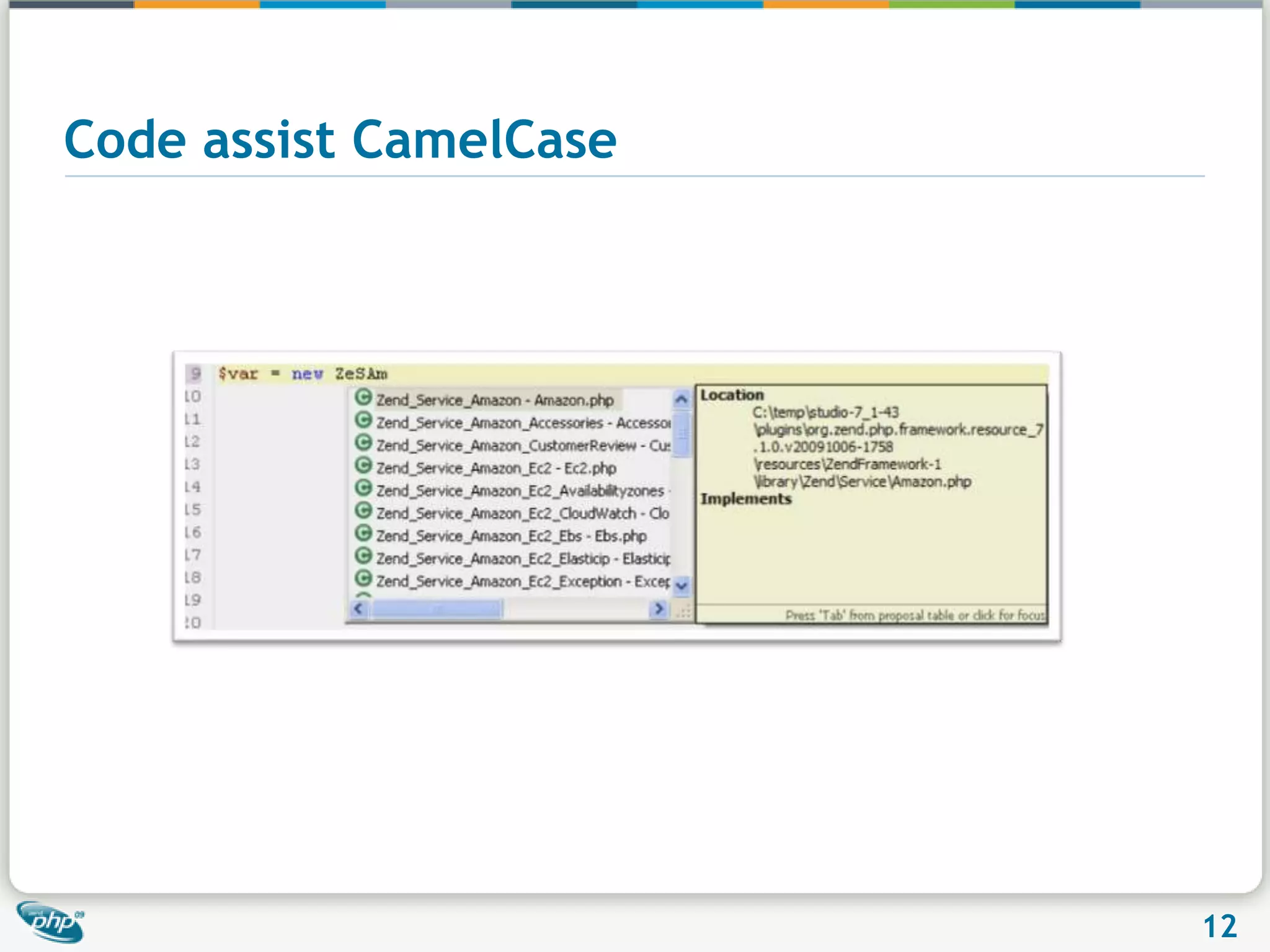Click the proposal list scroll up arrow
1270x952 pixels.
click(x=682, y=399)
